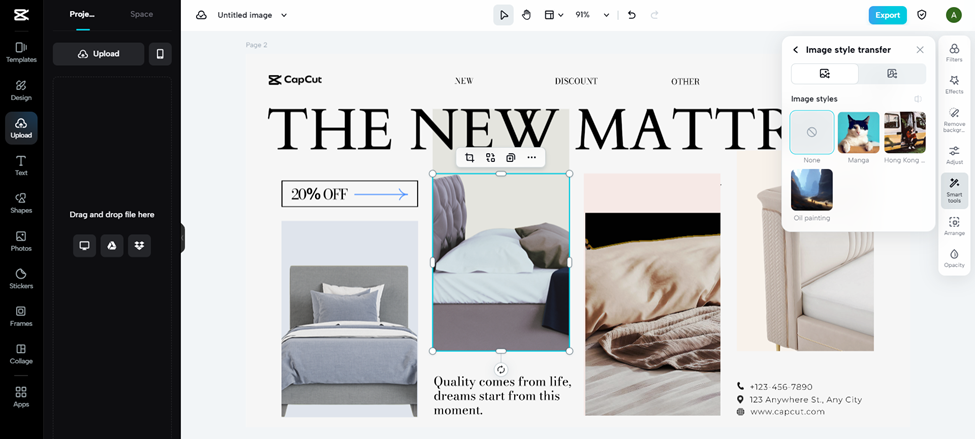Apply the Oil painting image style
Screen dimensions: 975x439
(x=811, y=190)
